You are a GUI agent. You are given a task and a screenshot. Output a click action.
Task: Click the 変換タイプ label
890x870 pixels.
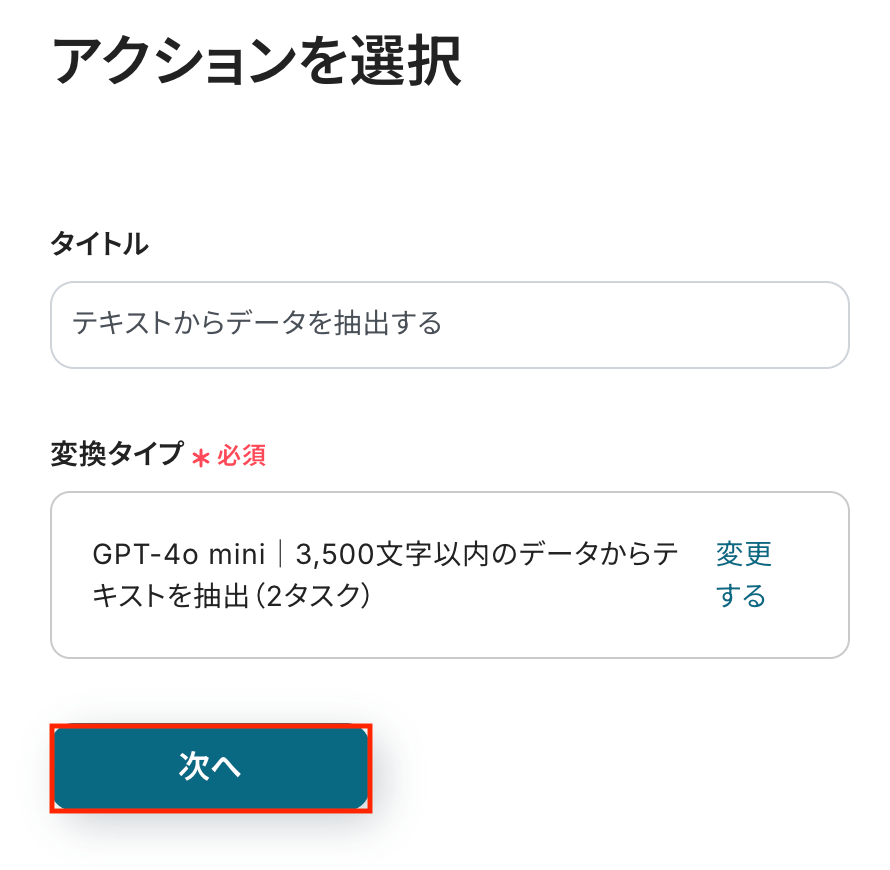pos(116,455)
